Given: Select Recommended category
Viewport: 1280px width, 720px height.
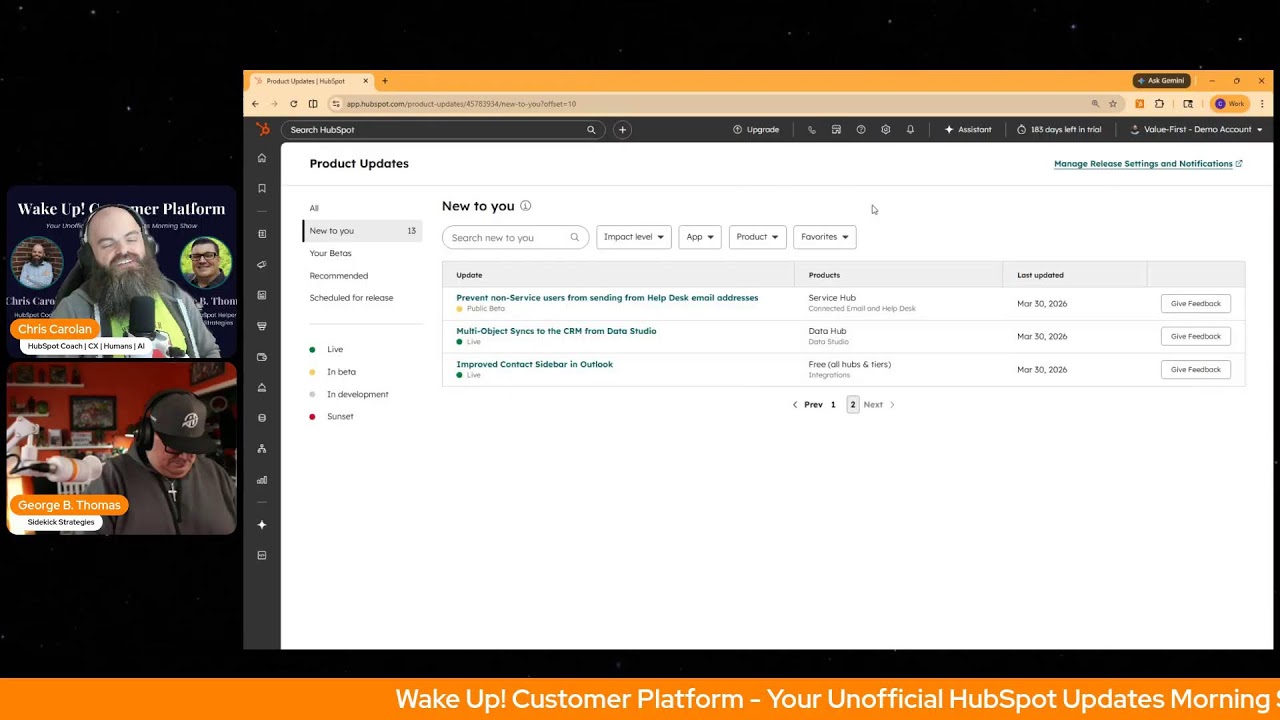Looking at the screenshot, I should pyautogui.click(x=339, y=276).
